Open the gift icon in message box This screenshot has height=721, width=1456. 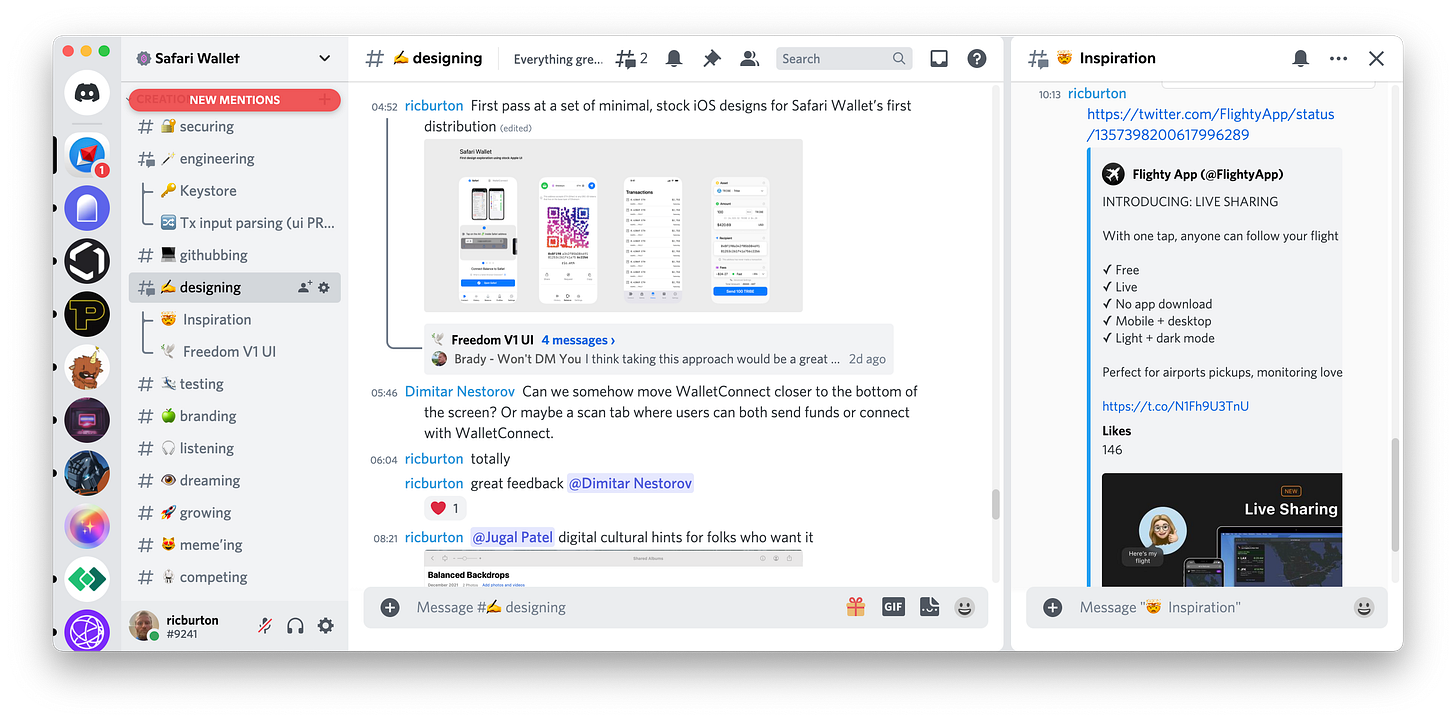click(x=855, y=607)
